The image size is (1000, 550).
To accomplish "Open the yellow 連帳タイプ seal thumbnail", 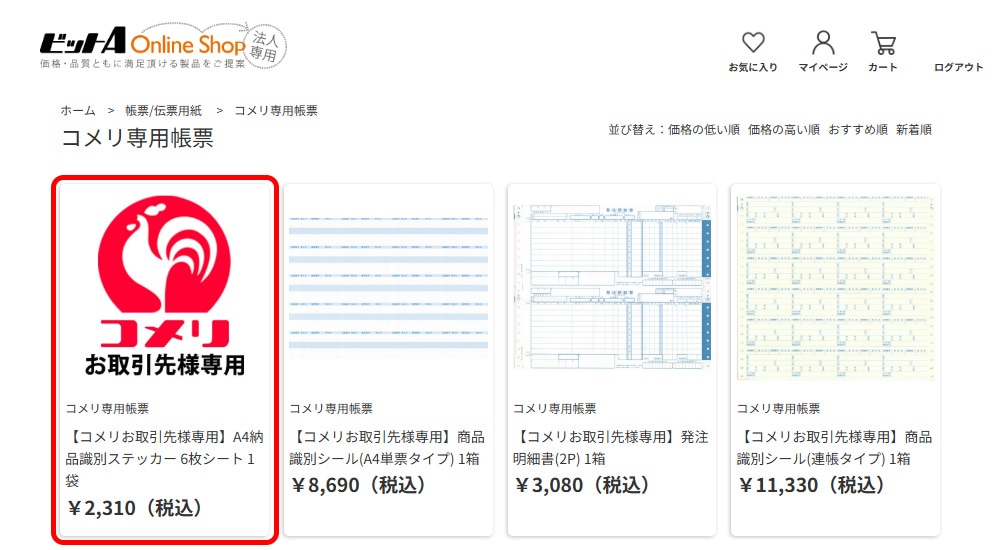I will 835,287.
